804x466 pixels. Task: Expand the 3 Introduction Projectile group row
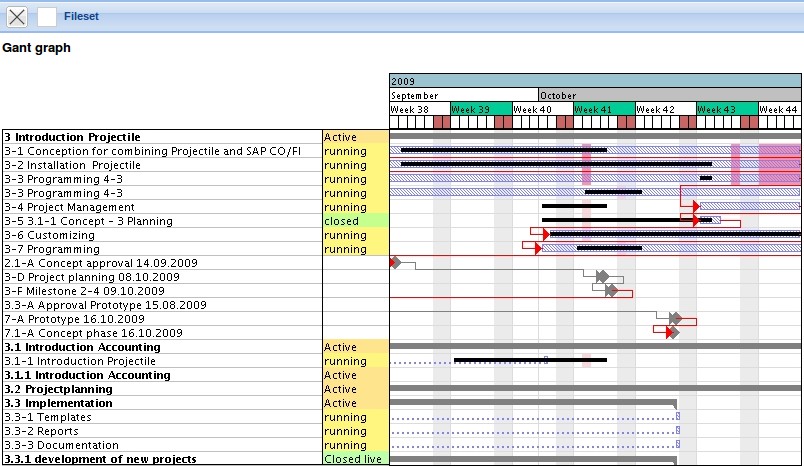click(x=72, y=137)
